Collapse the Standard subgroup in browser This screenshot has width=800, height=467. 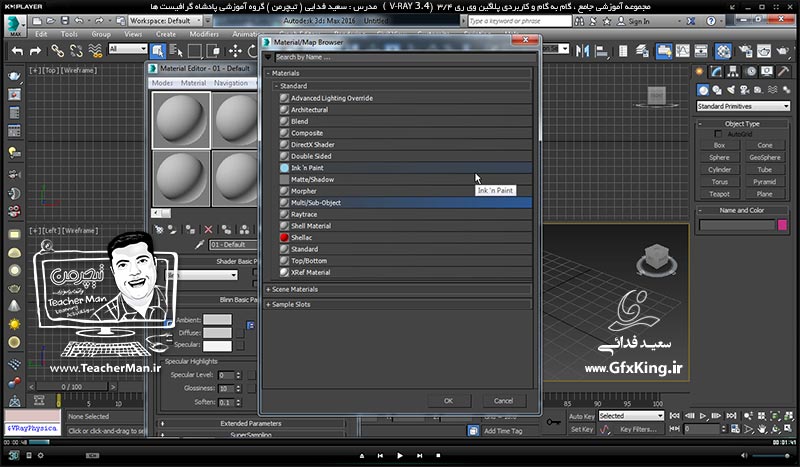[x=277, y=86]
